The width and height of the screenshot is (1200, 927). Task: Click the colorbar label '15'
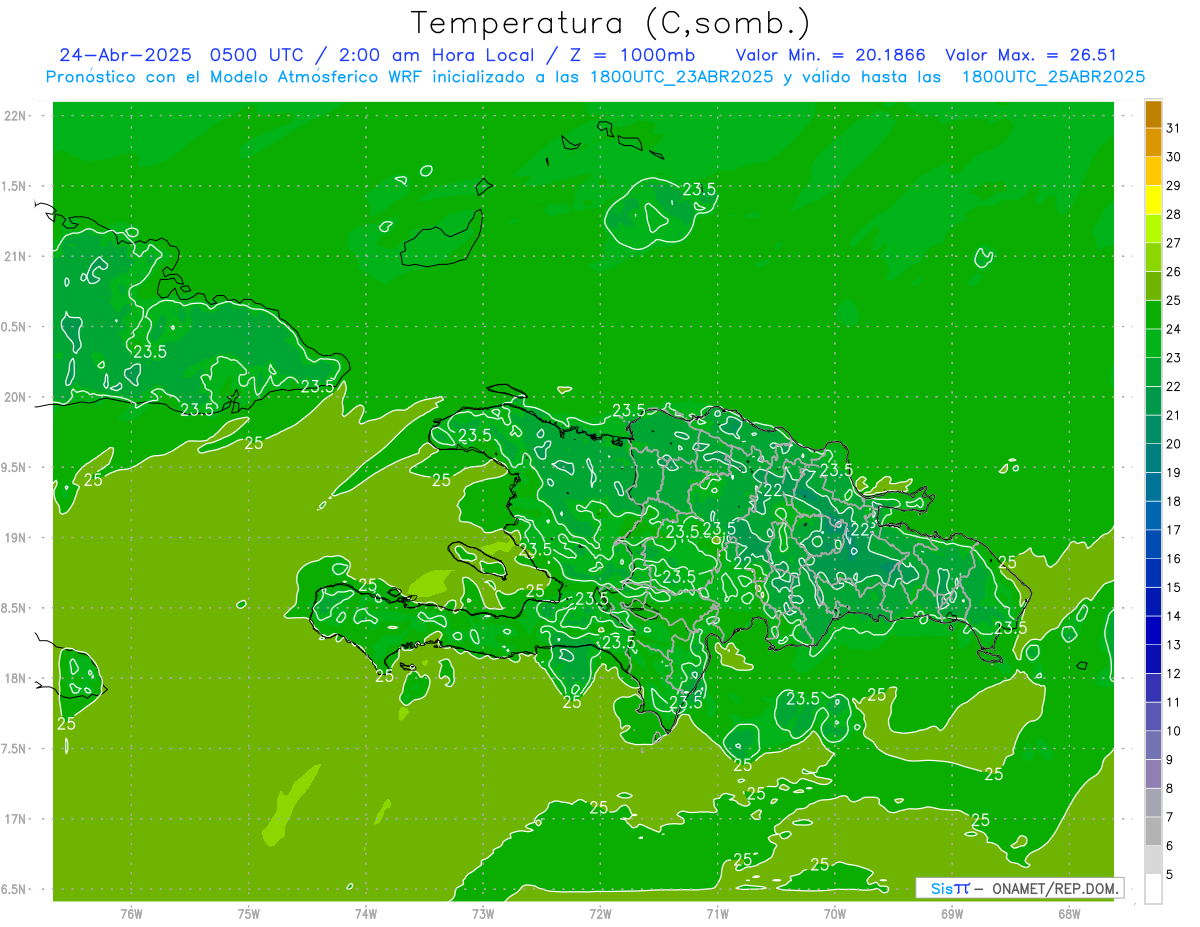point(1173,587)
